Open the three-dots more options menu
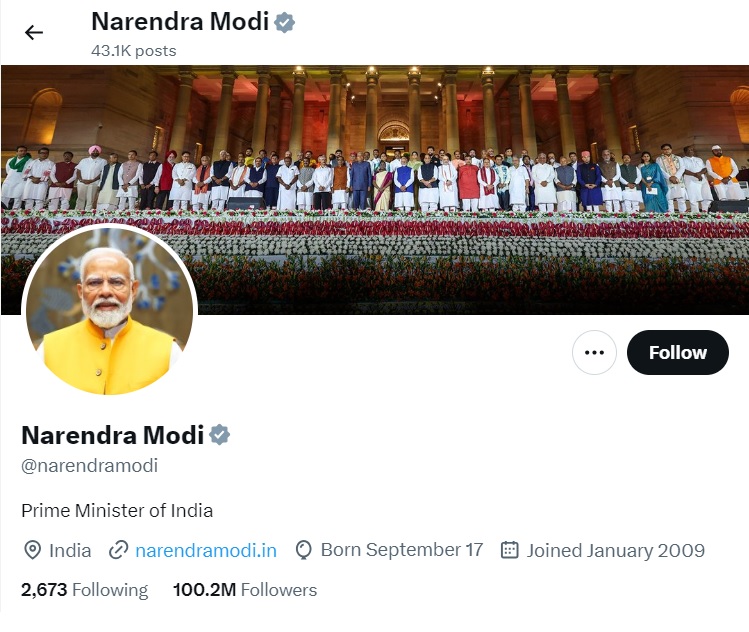The image size is (749, 632). [594, 352]
